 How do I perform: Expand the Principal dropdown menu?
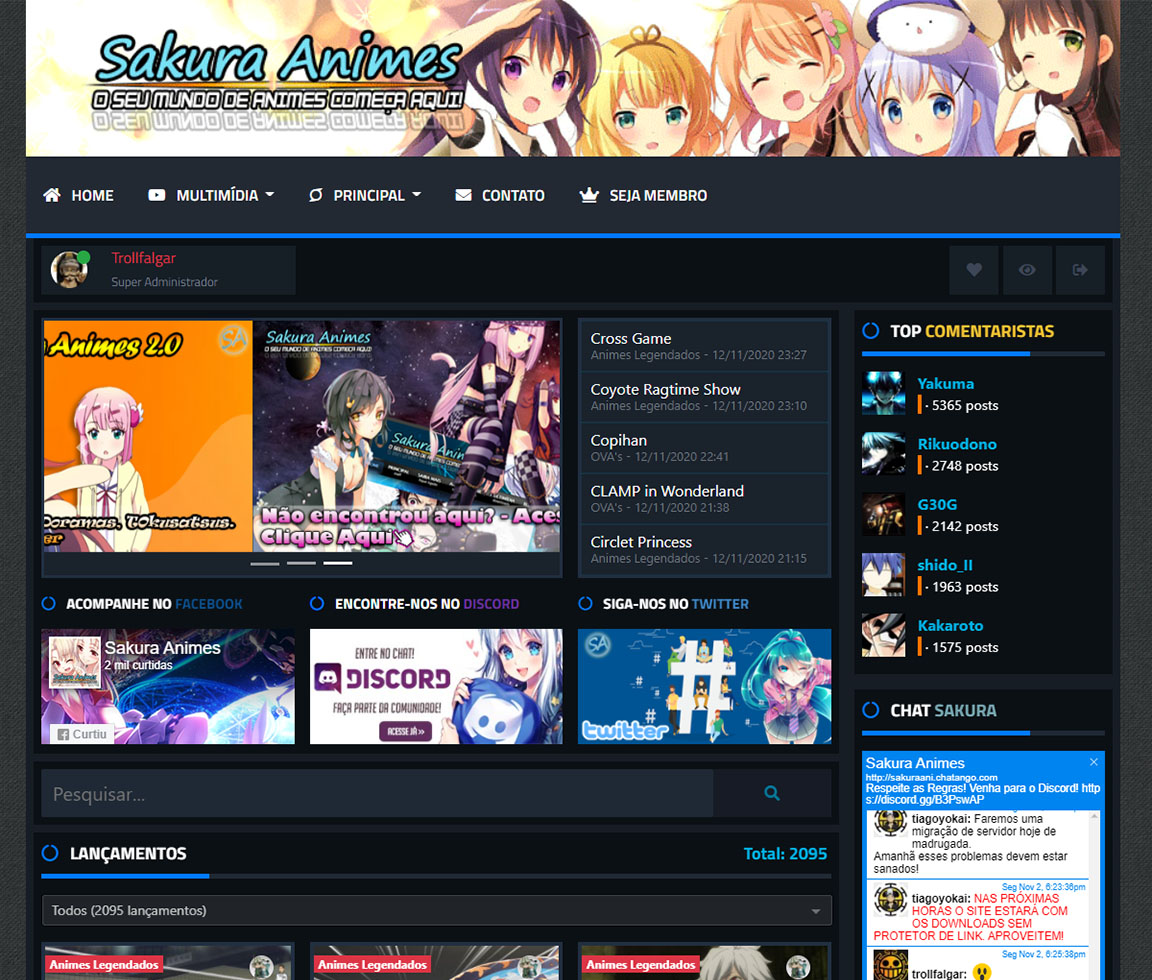pos(365,195)
